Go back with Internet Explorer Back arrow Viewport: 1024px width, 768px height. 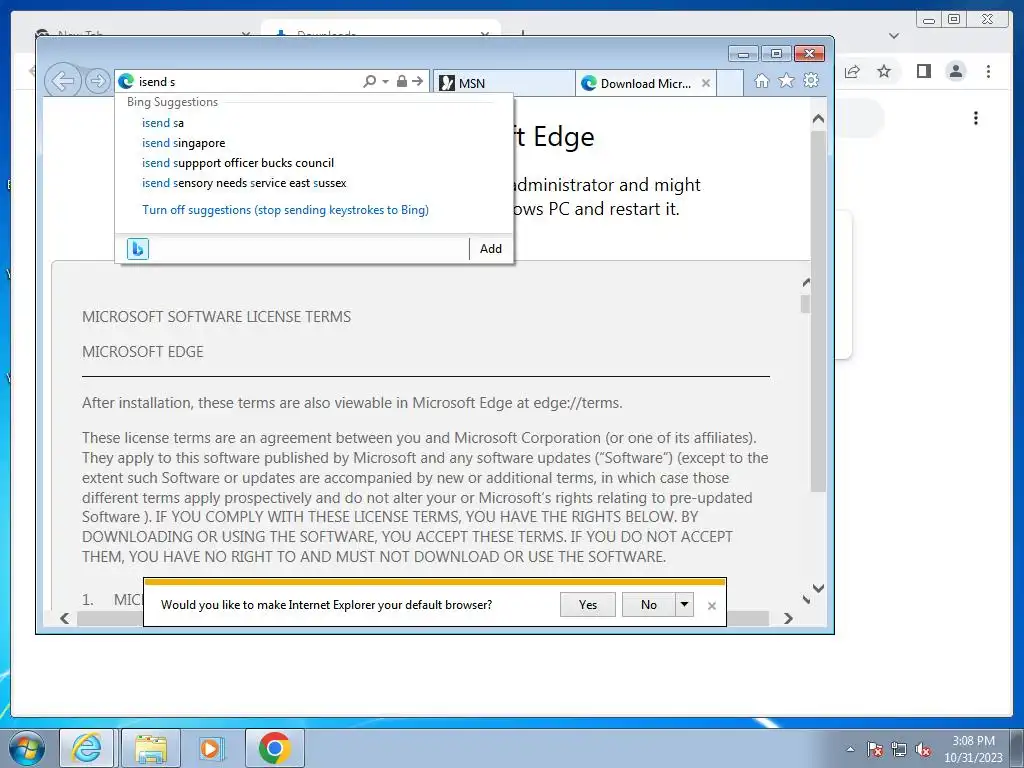[63, 82]
